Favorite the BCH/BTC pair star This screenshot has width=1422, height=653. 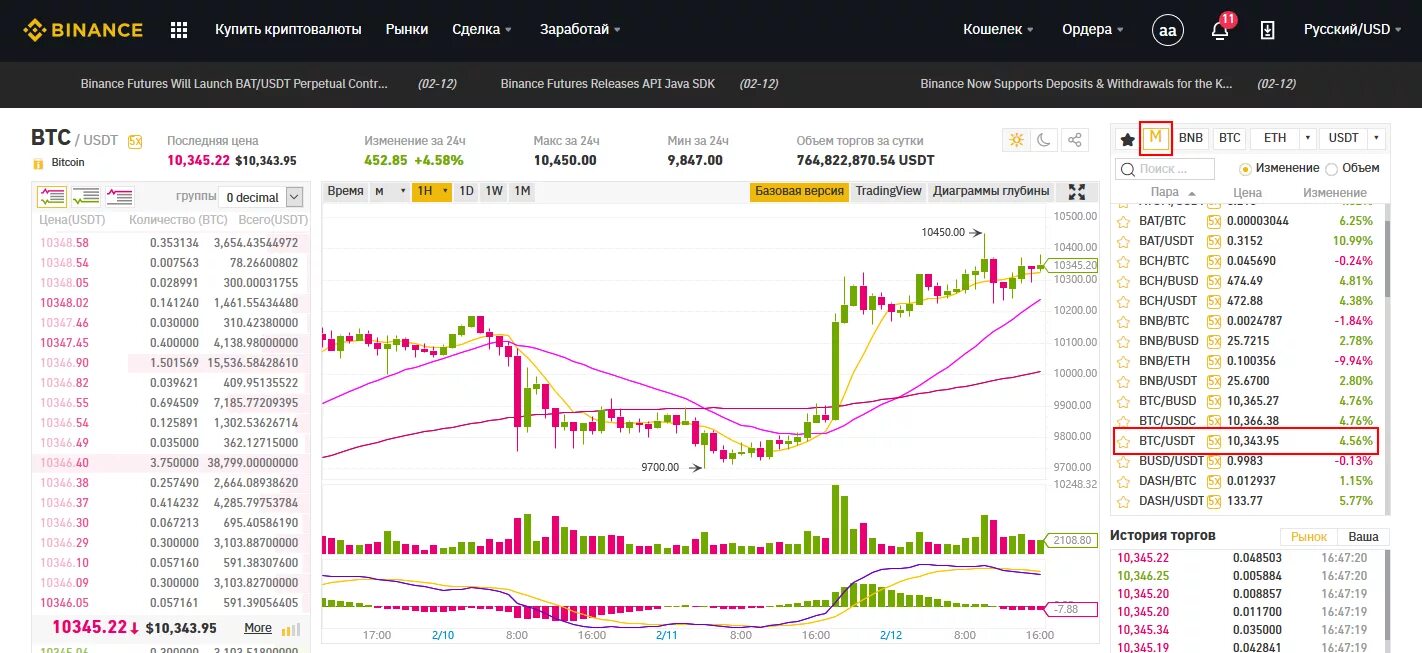tap(1123, 261)
